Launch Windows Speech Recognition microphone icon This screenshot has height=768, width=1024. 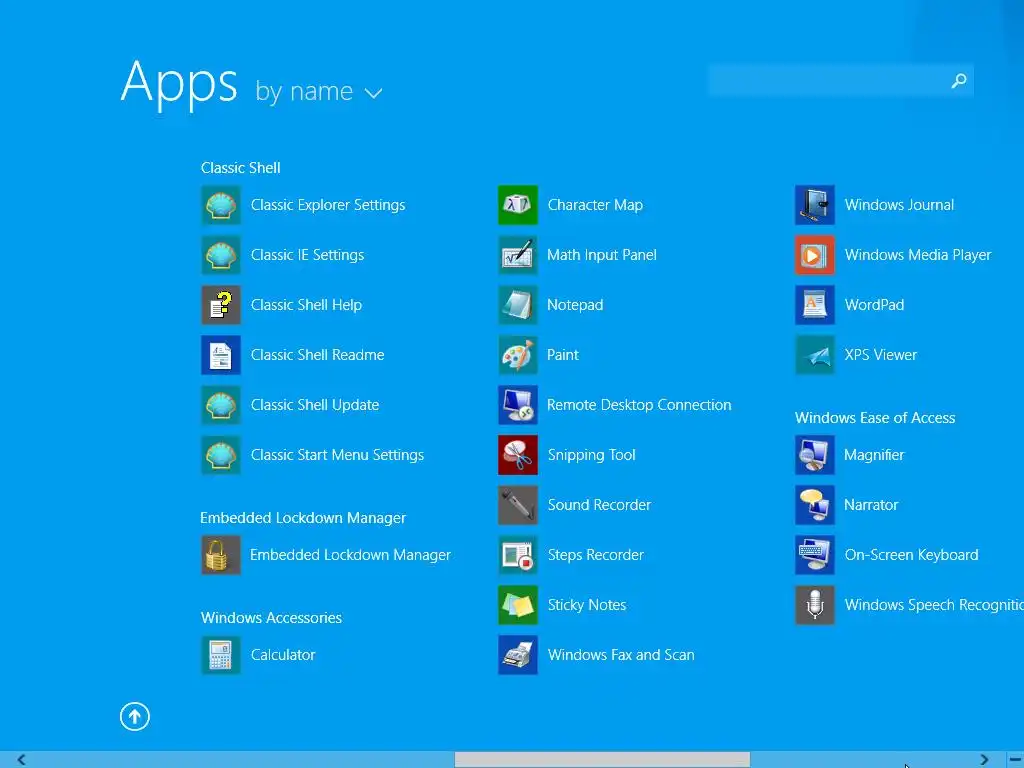(x=814, y=605)
